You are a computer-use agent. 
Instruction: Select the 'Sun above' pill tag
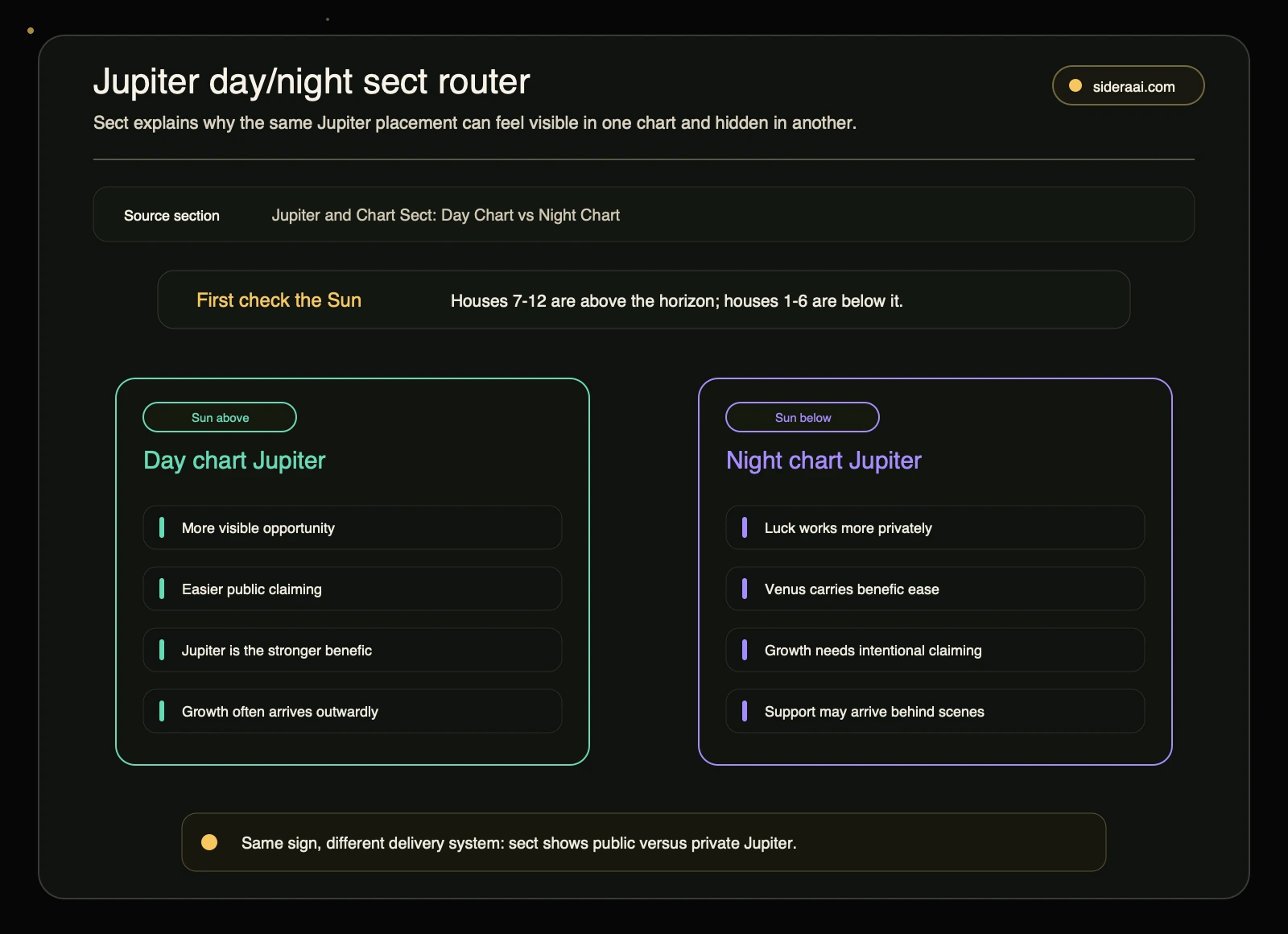click(x=220, y=417)
